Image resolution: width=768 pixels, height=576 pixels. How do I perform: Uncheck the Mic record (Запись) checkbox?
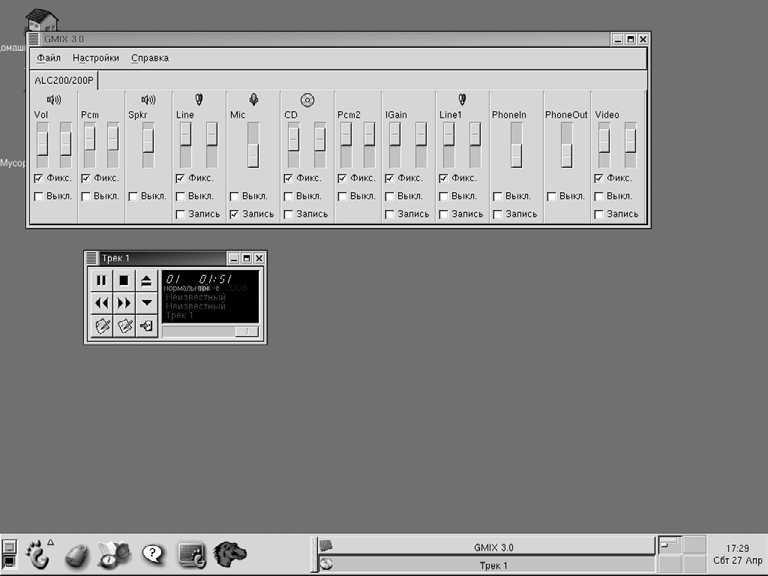(235, 214)
